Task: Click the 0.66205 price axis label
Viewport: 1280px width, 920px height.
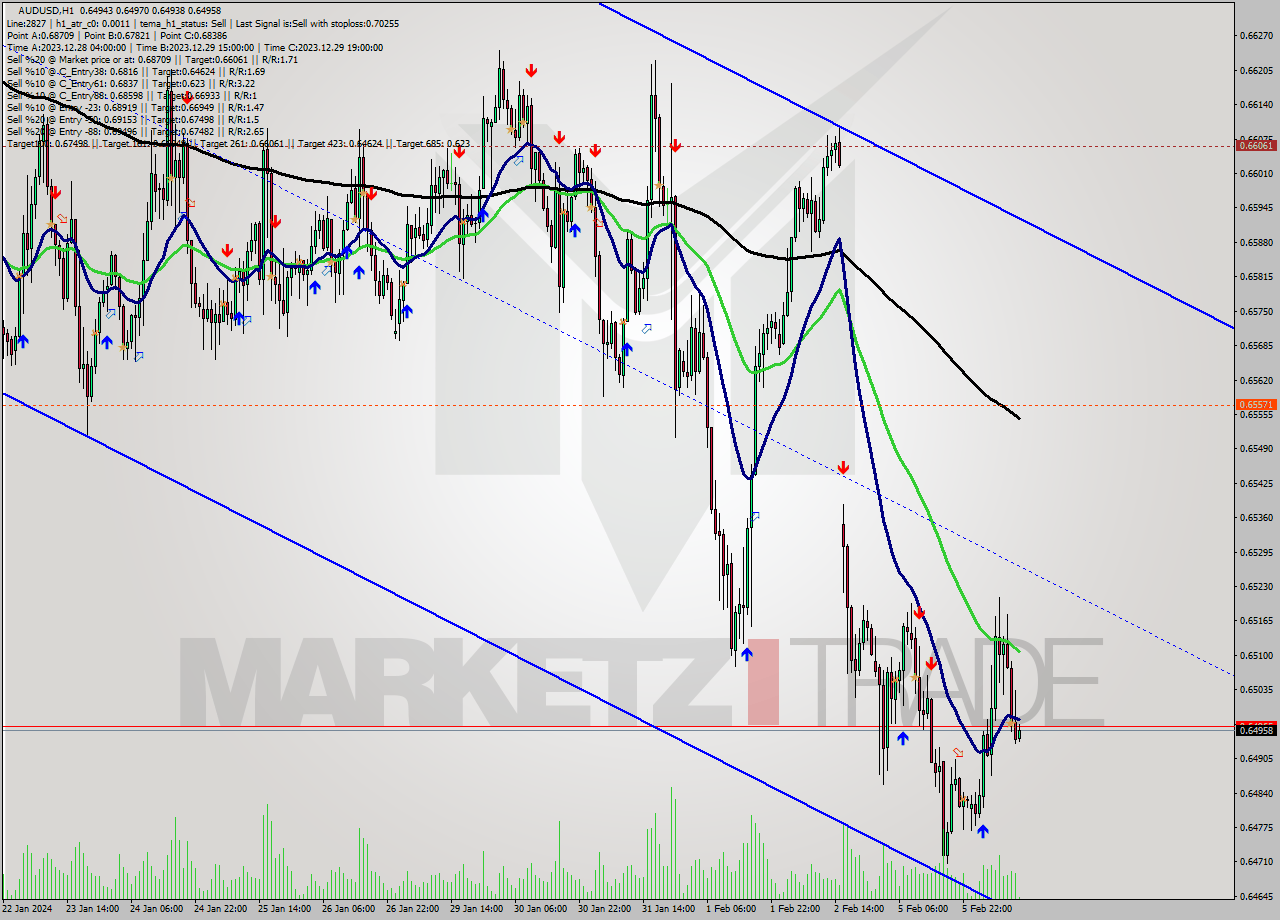Action: click(1256, 70)
